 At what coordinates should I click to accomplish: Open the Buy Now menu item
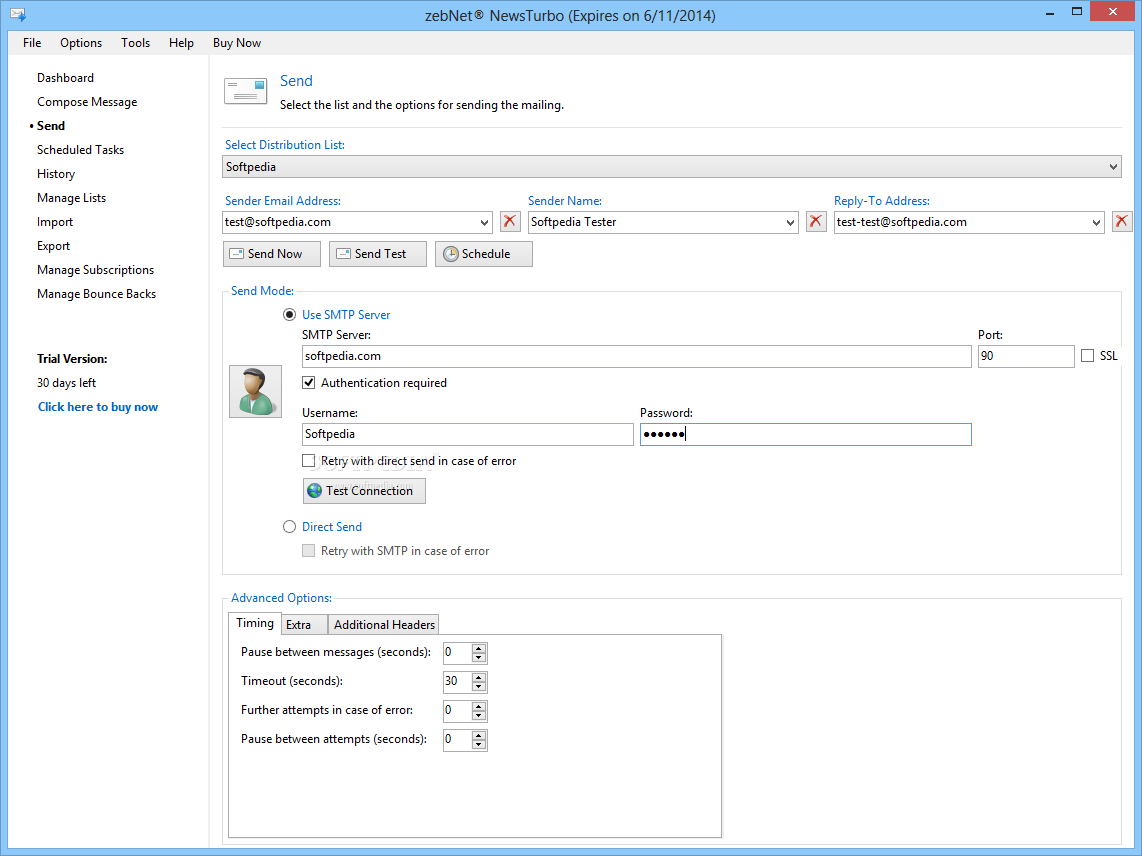tap(237, 43)
